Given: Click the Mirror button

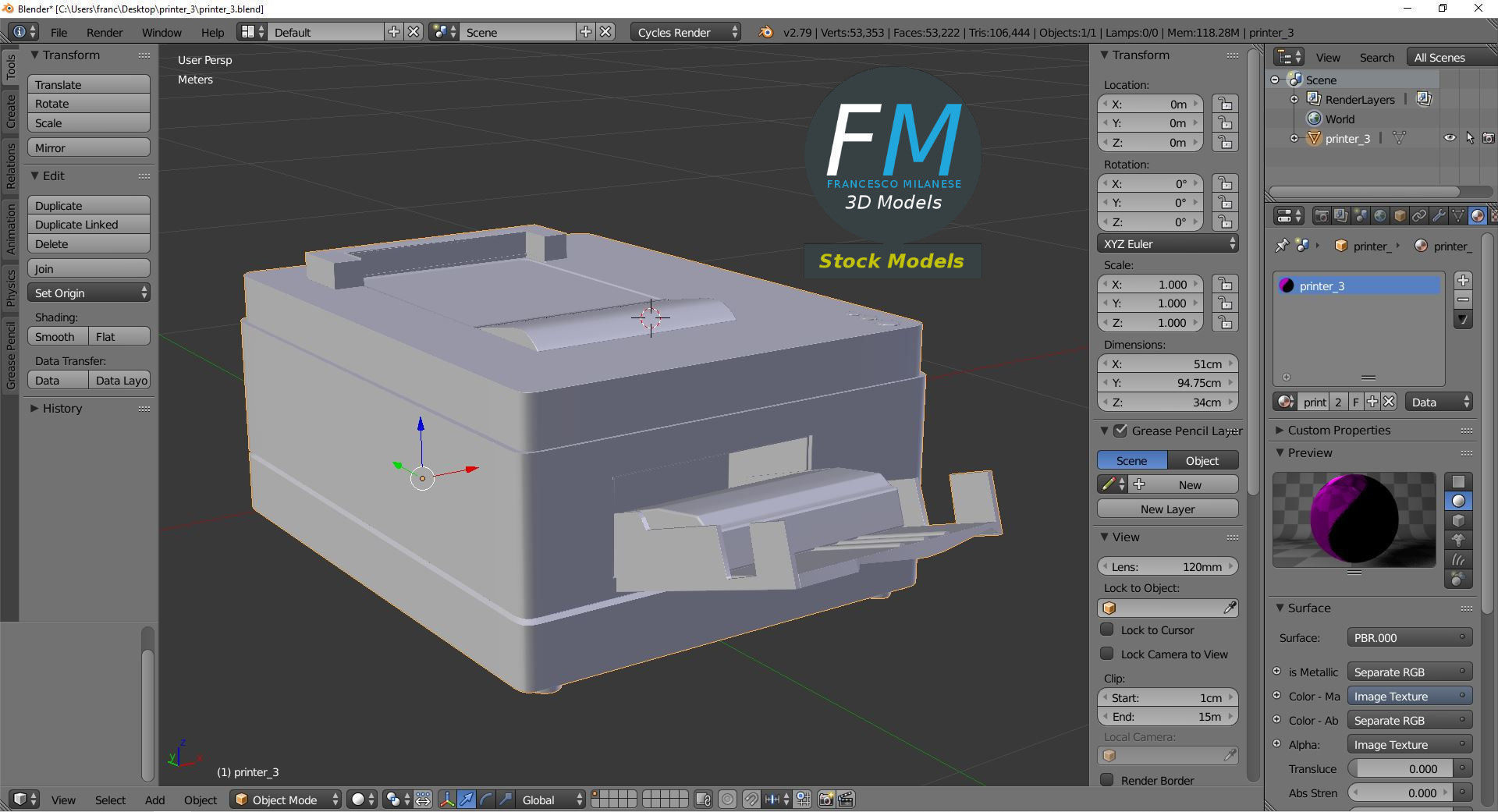Looking at the screenshot, I should [88, 147].
